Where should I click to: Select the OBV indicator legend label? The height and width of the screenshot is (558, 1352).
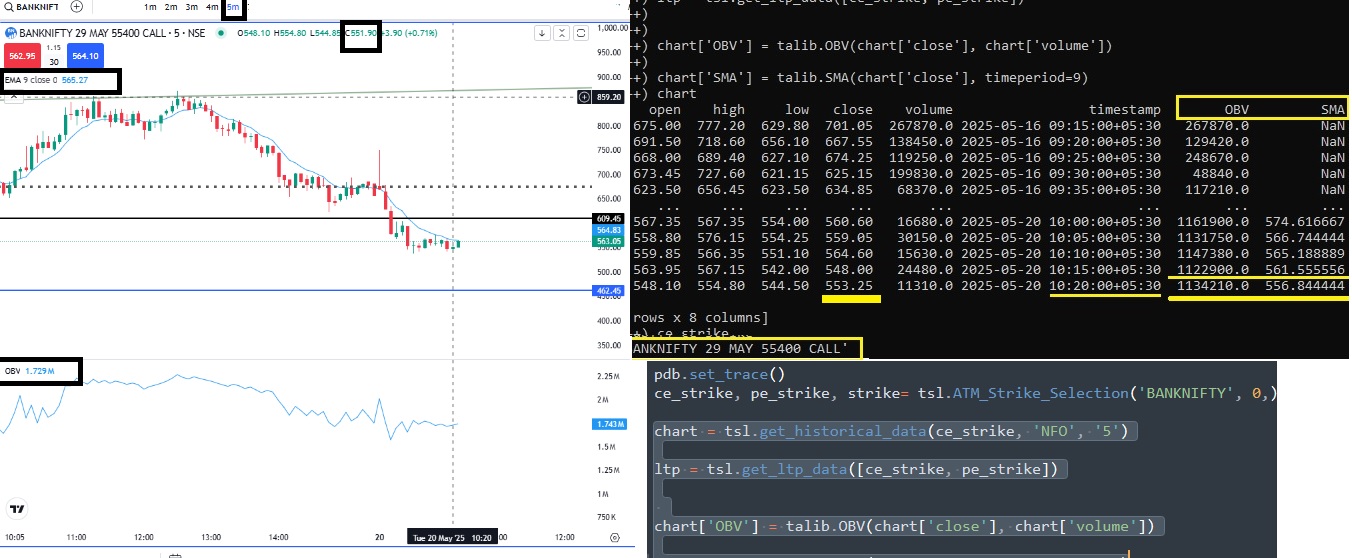tap(13, 371)
